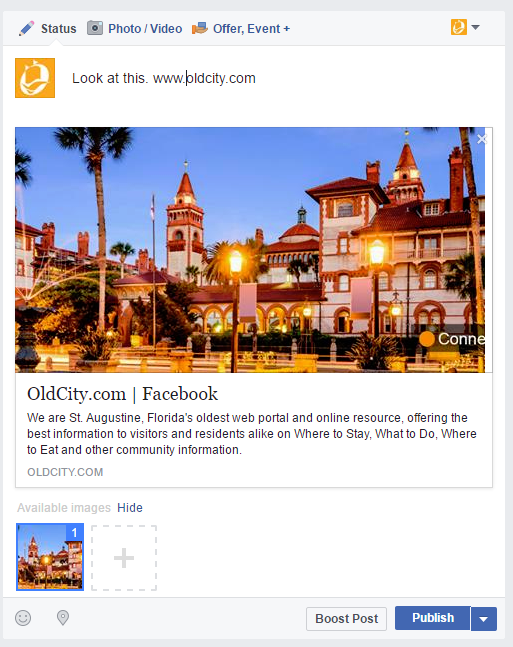Open the Offer, Event + tab
This screenshot has height=647, width=513.
(x=251, y=29)
